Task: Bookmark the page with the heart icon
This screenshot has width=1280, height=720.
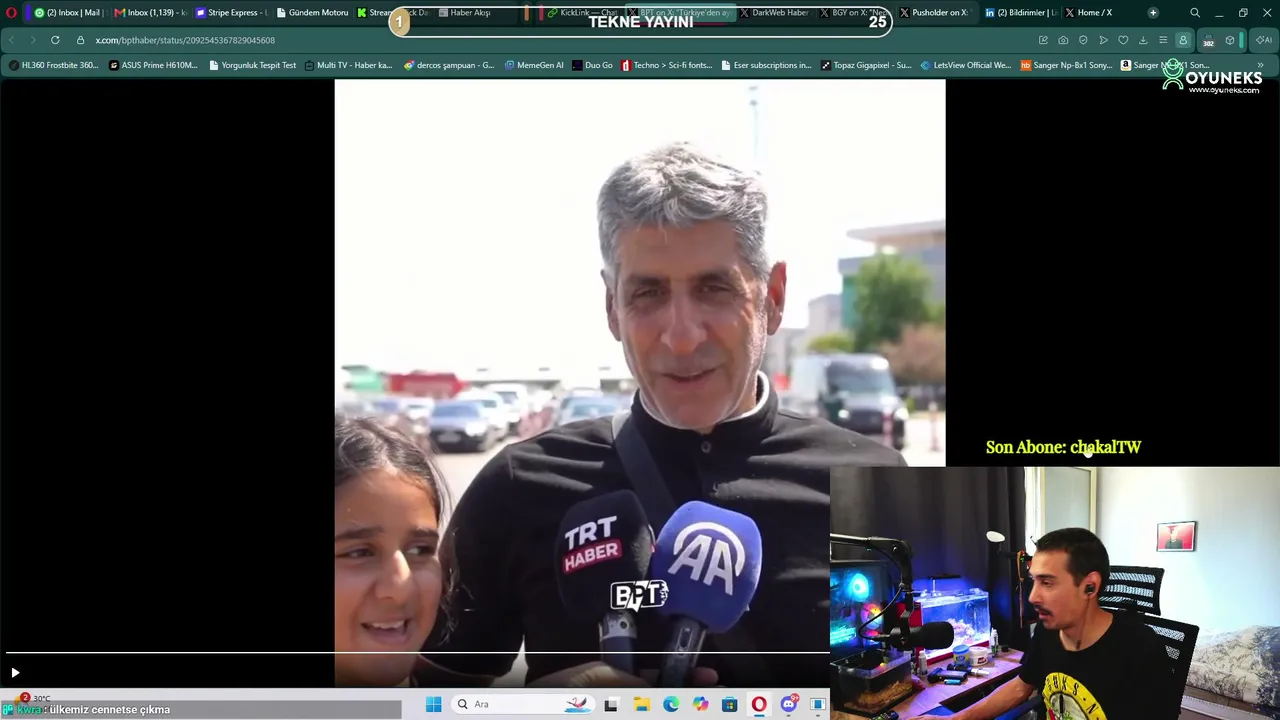Action: (1123, 40)
